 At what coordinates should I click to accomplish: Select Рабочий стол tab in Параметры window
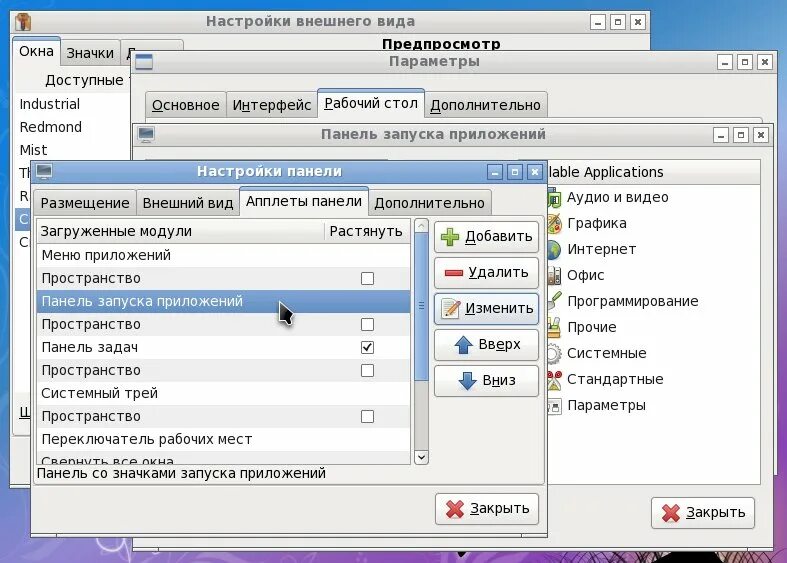click(x=371, y=103)
